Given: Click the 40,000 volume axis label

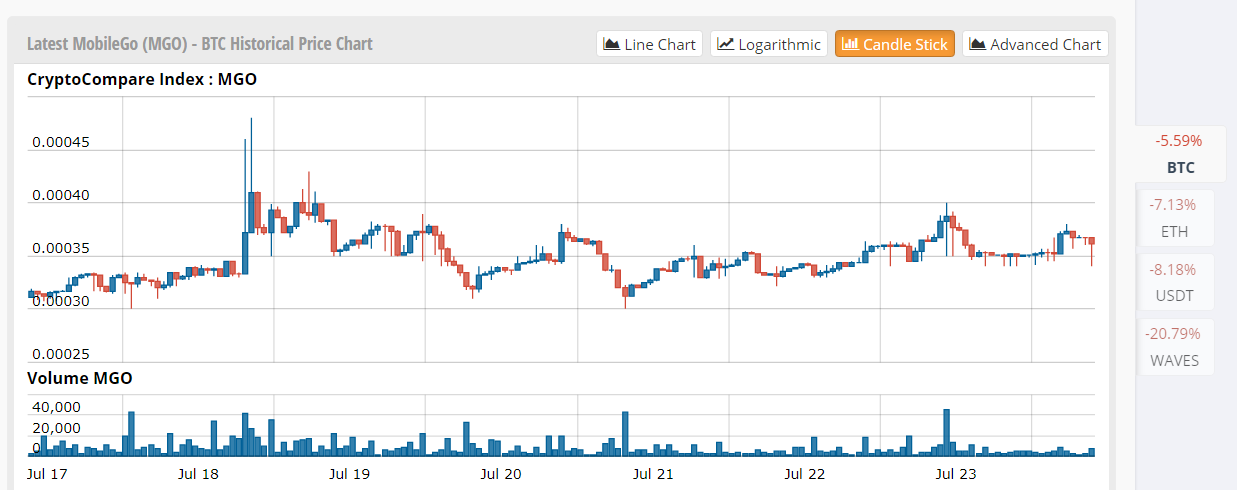Looking at the screenshot, I should tap(56, 407).
